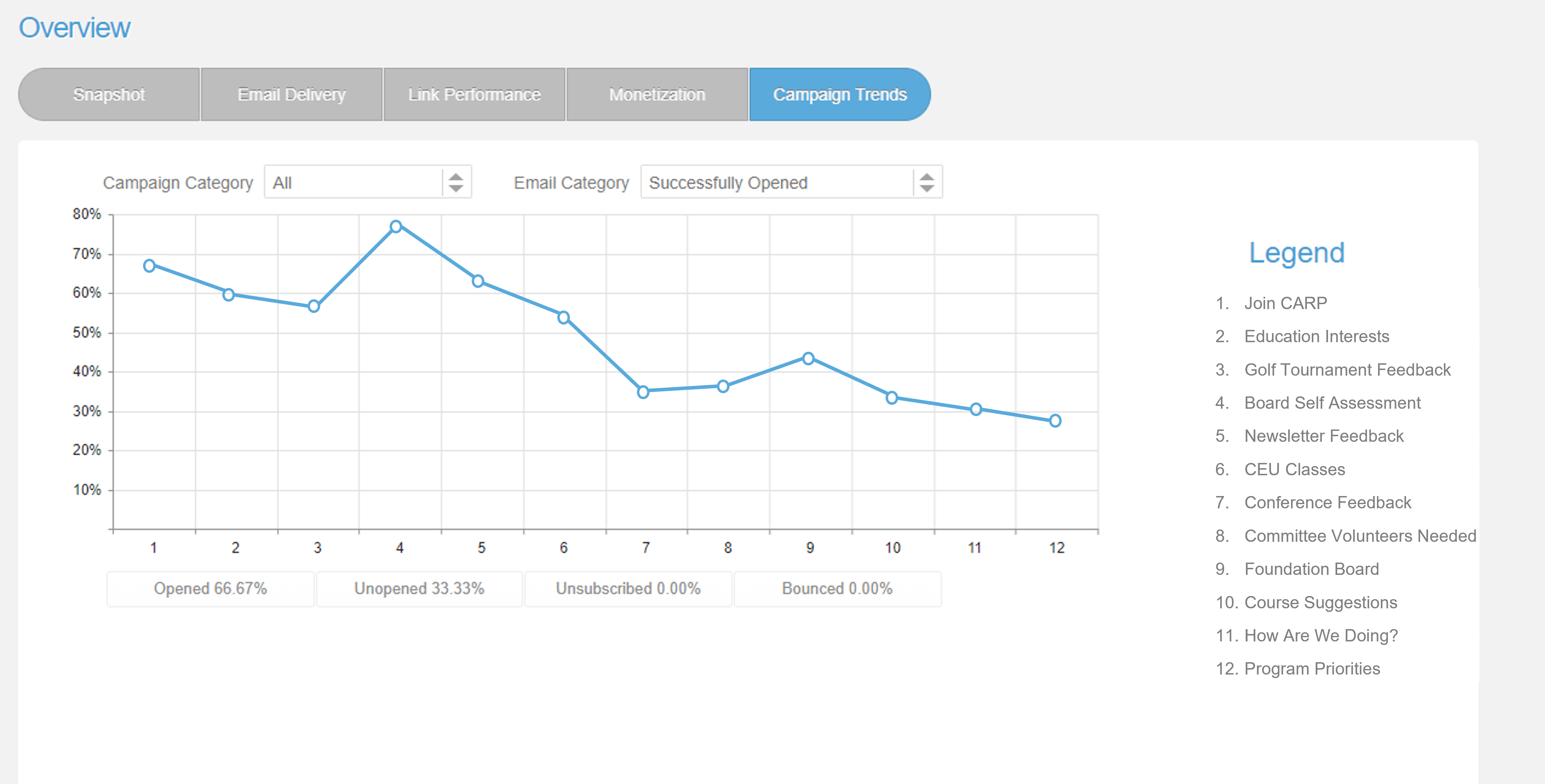Viewport: 1545px width, 784px height.
Task: Expand the Email Category dropdown arrows
Action: (x=927, y=182)
